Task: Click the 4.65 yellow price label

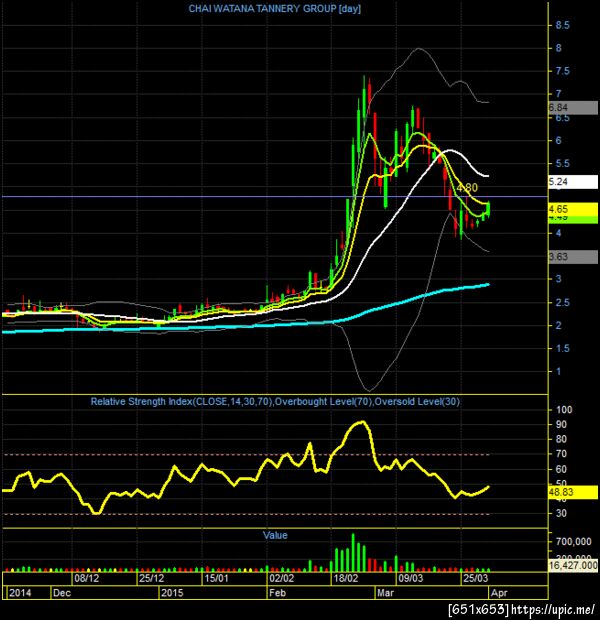Action: (573, 209)
